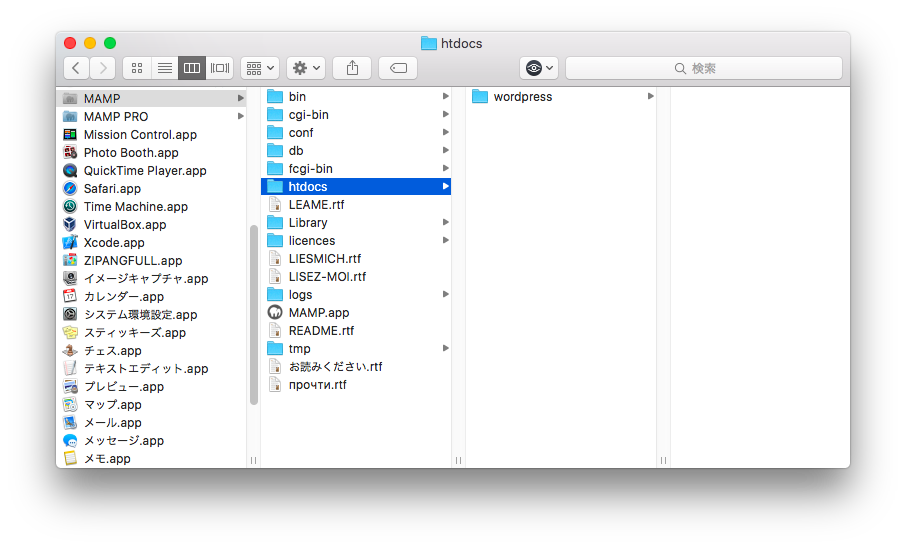Open the gear action menu

306,68
